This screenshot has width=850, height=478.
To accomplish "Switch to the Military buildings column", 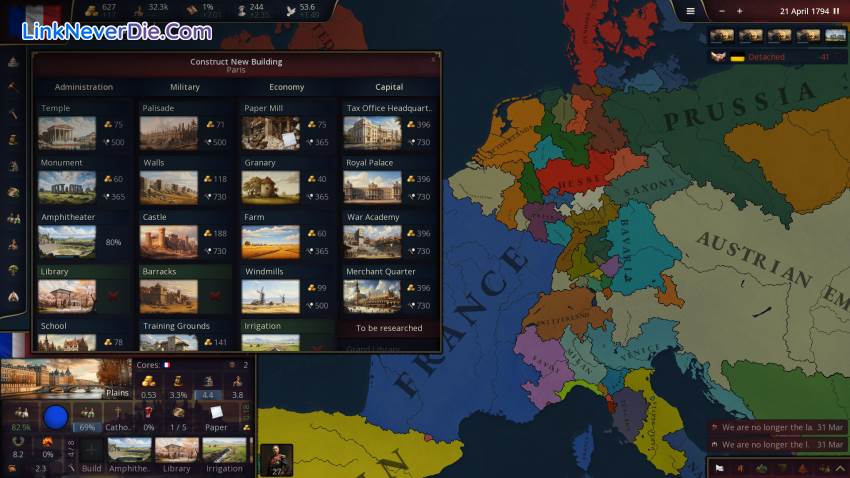I will point(185,87).
